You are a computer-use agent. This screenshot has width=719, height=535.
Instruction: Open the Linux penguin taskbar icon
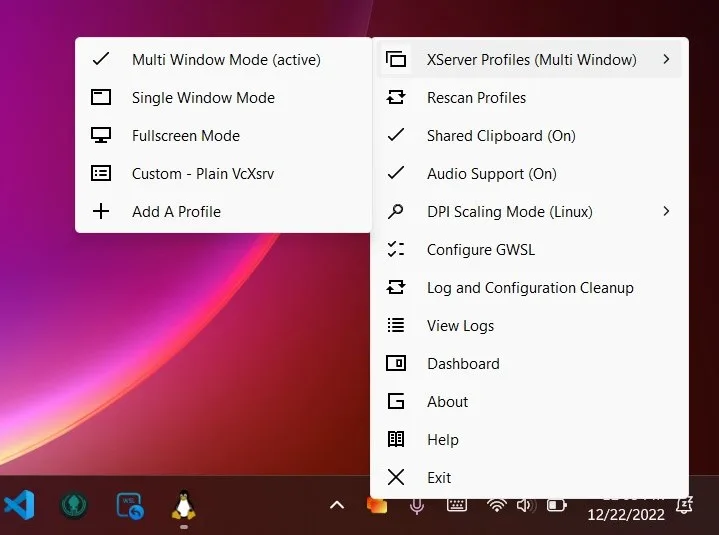184,505
